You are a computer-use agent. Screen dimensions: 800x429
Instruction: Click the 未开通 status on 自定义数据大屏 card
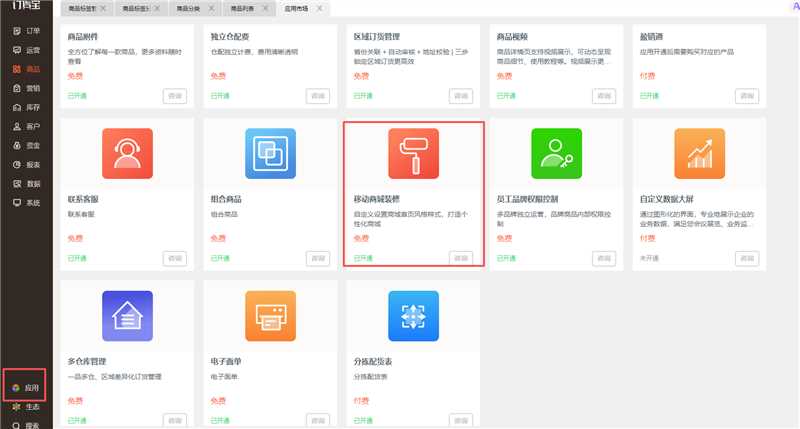tap(649, 259)
